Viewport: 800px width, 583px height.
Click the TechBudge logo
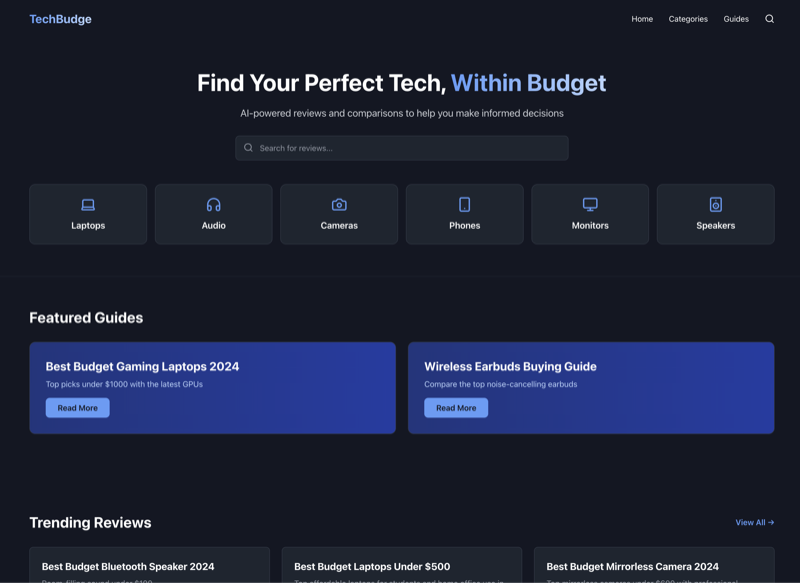point(62,18)
